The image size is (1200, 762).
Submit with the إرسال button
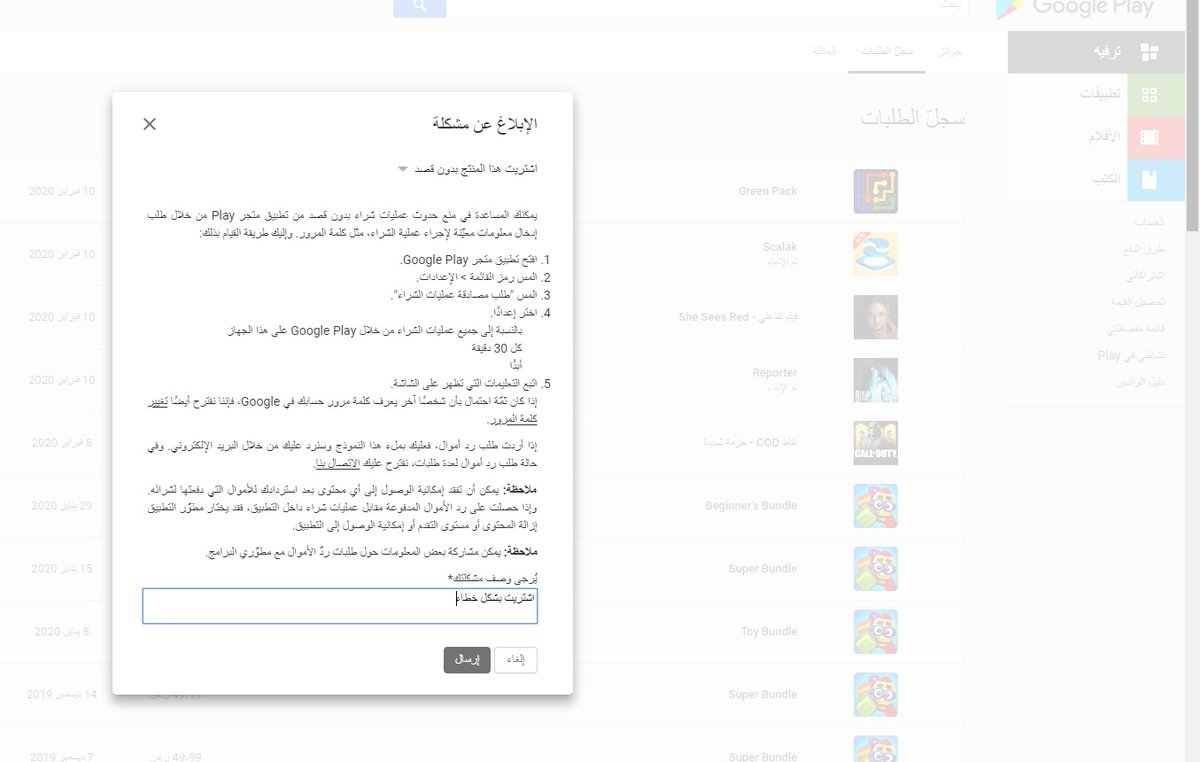(467, 660)
